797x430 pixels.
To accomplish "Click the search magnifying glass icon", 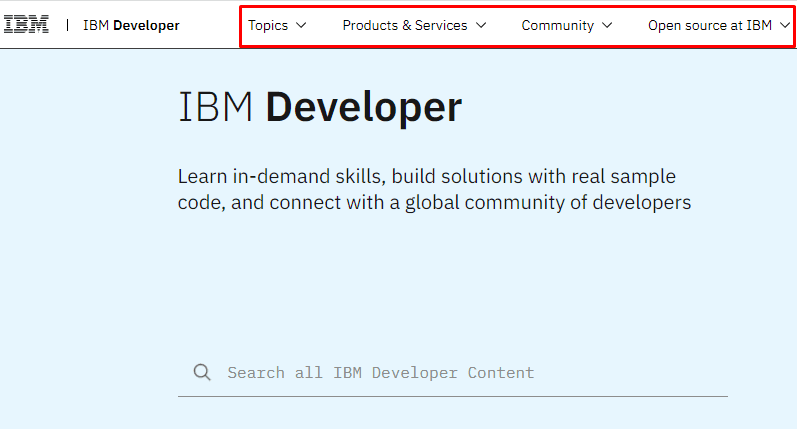I will click(202, 372).
